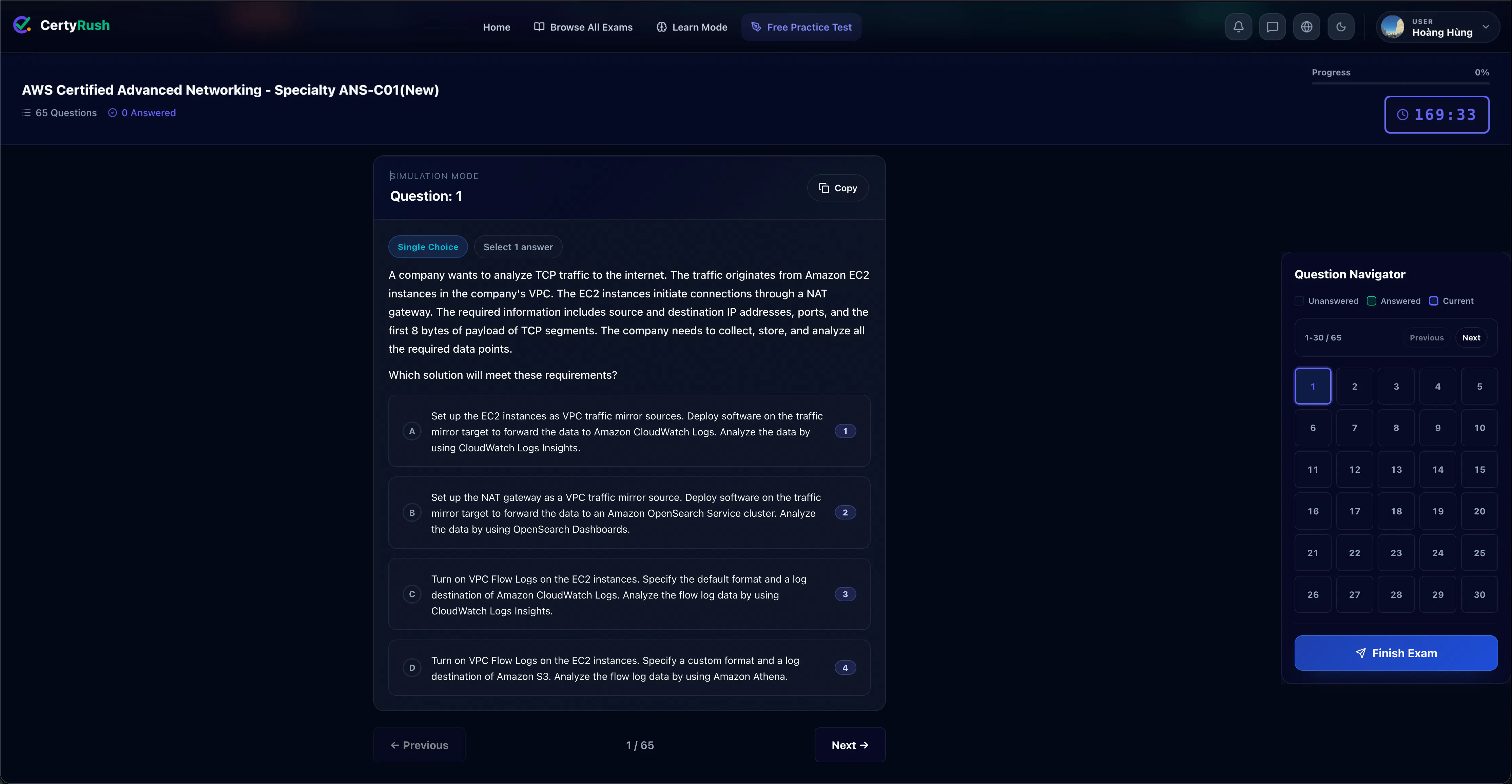The height and width of the screenshot is (784, 1512).
Task: Open the chat messages icon
Action: click(x=1273, y=27)
